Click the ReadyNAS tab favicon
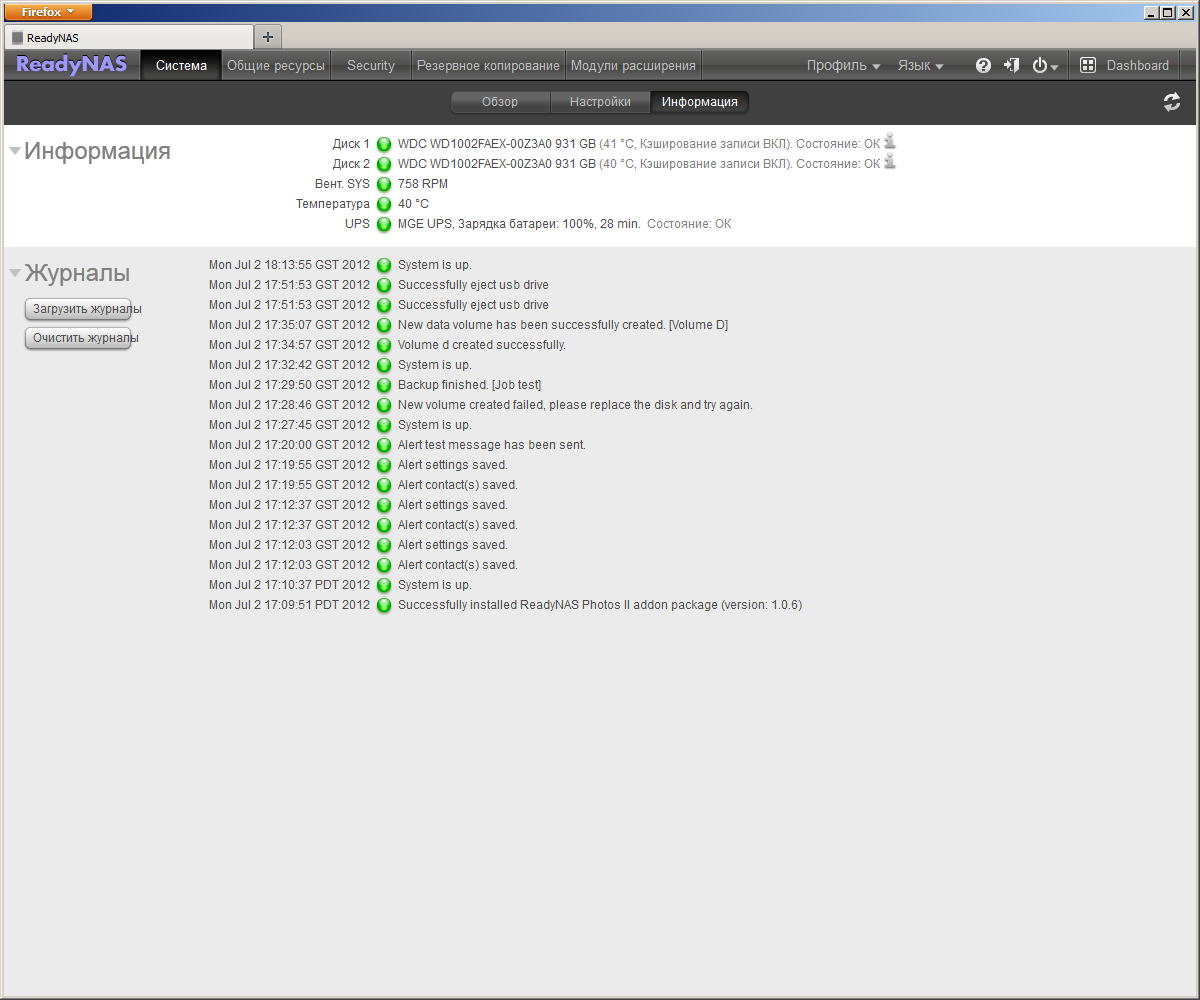This screenshot has width=1200, height=1000. point(17,38)
